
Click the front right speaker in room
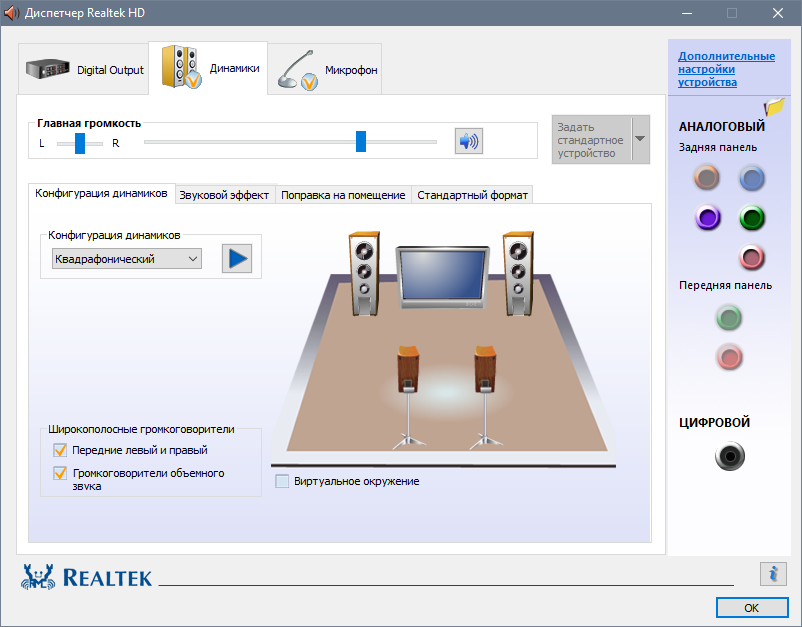coord(518,273)
